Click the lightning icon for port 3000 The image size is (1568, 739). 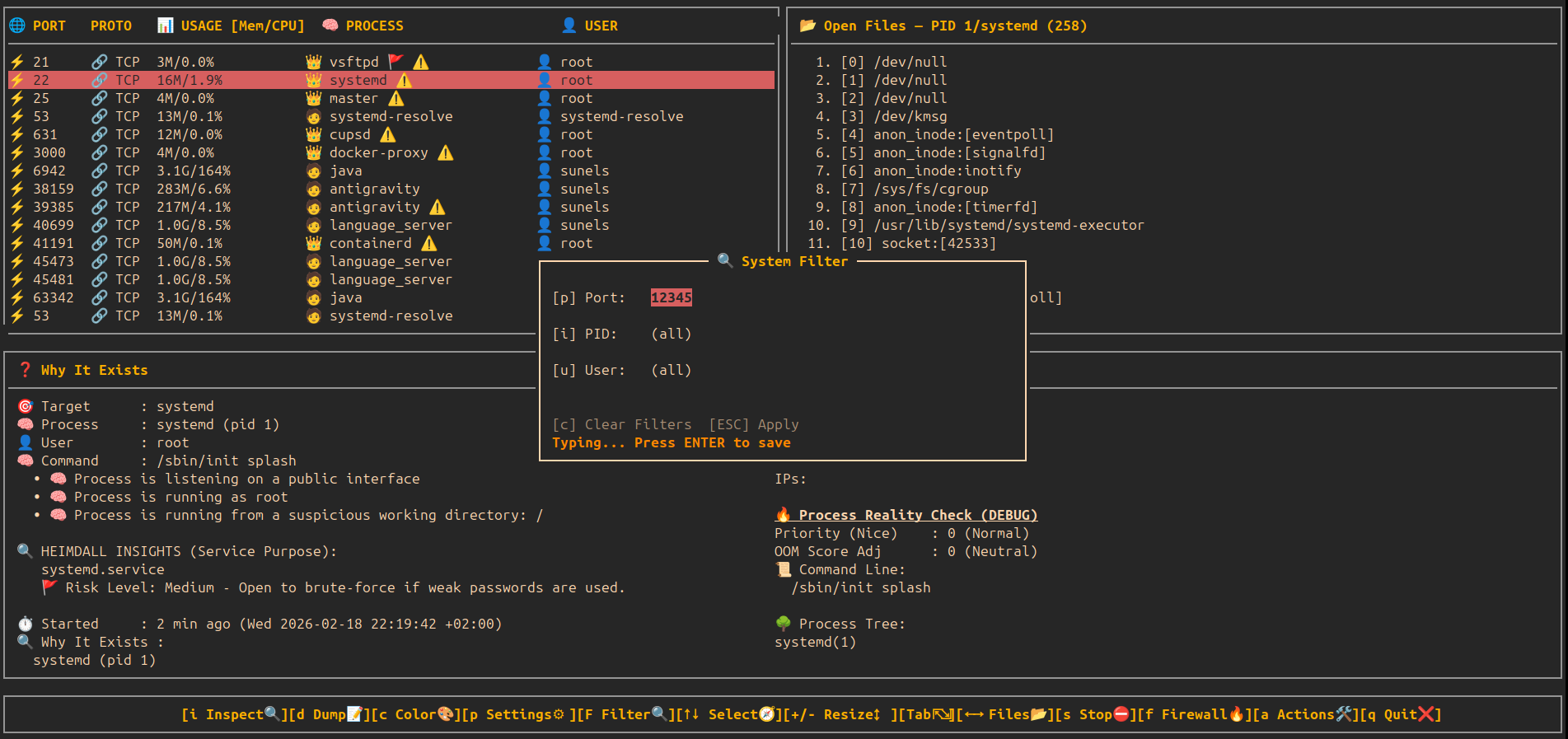pyautogui.click(x=17, y=152)
